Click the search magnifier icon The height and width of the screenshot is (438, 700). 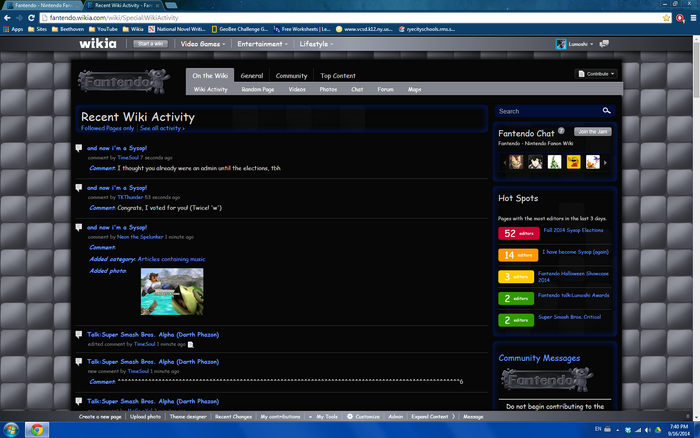606,111
